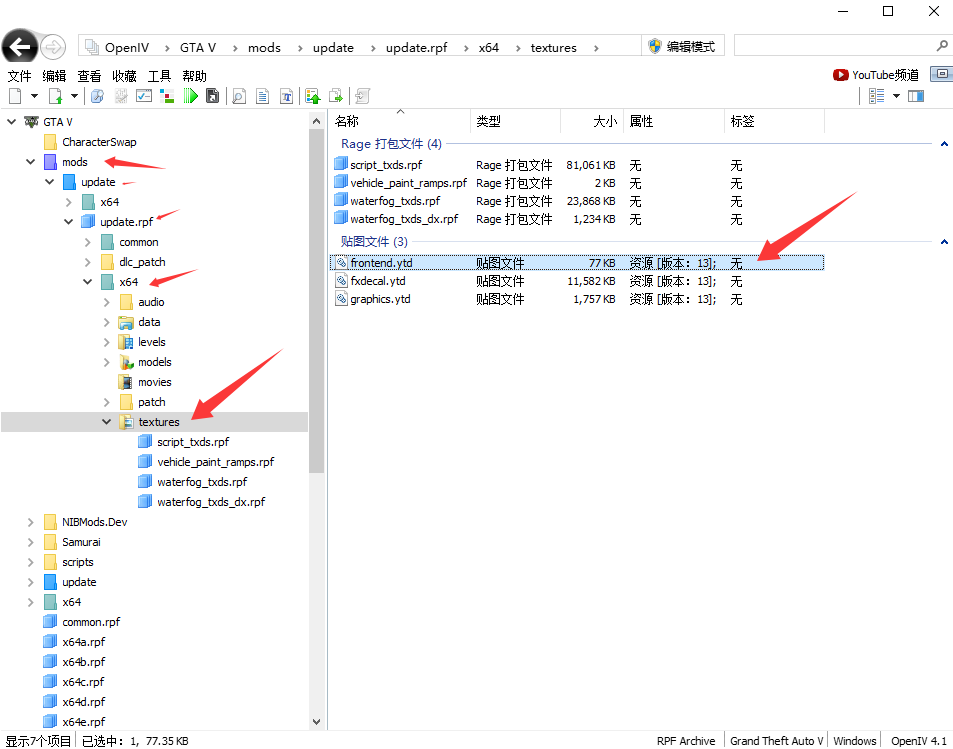Expand the NIBMods.Dev folder node

[x=30, y=522]
